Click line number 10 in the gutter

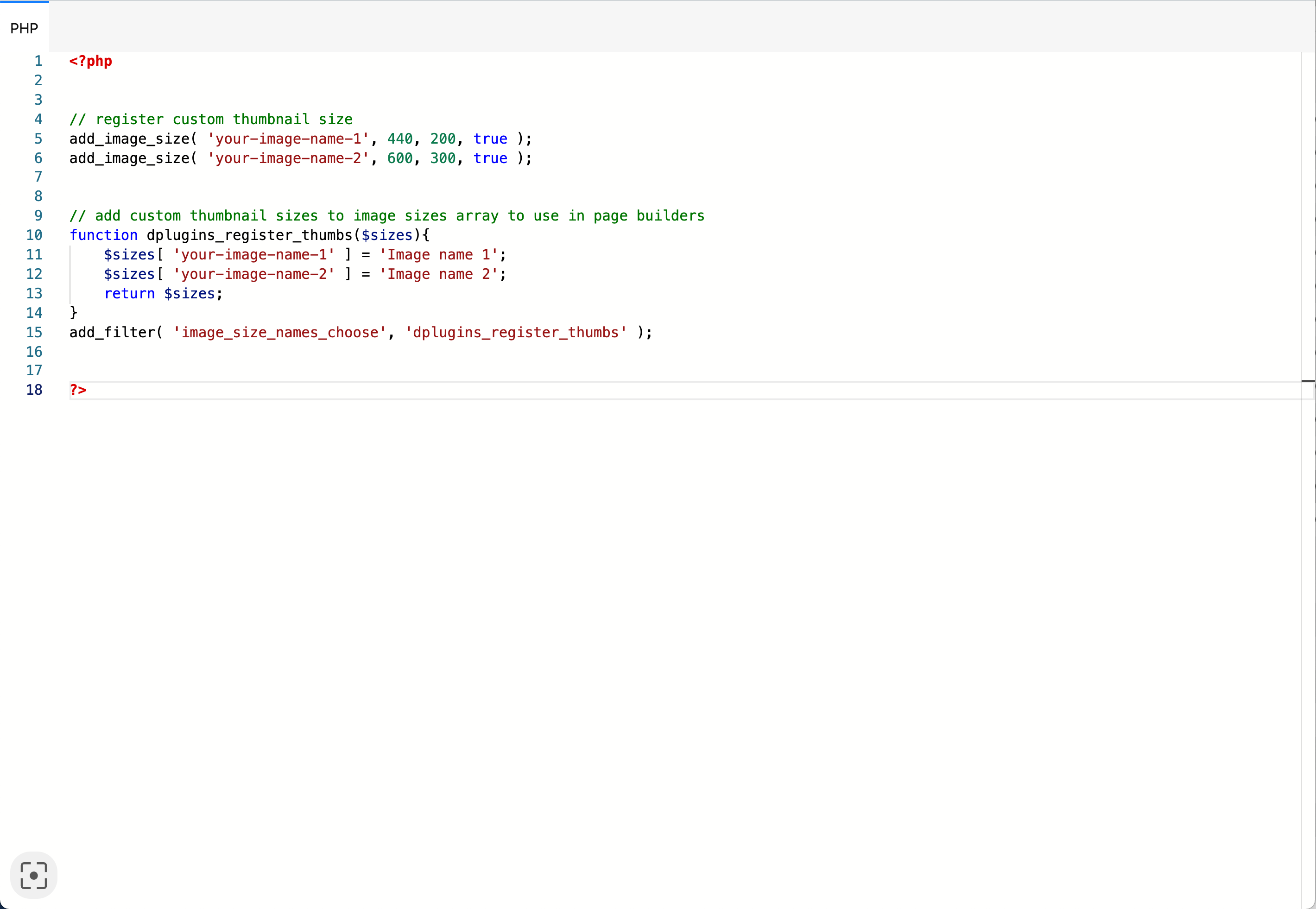point(34,235)
